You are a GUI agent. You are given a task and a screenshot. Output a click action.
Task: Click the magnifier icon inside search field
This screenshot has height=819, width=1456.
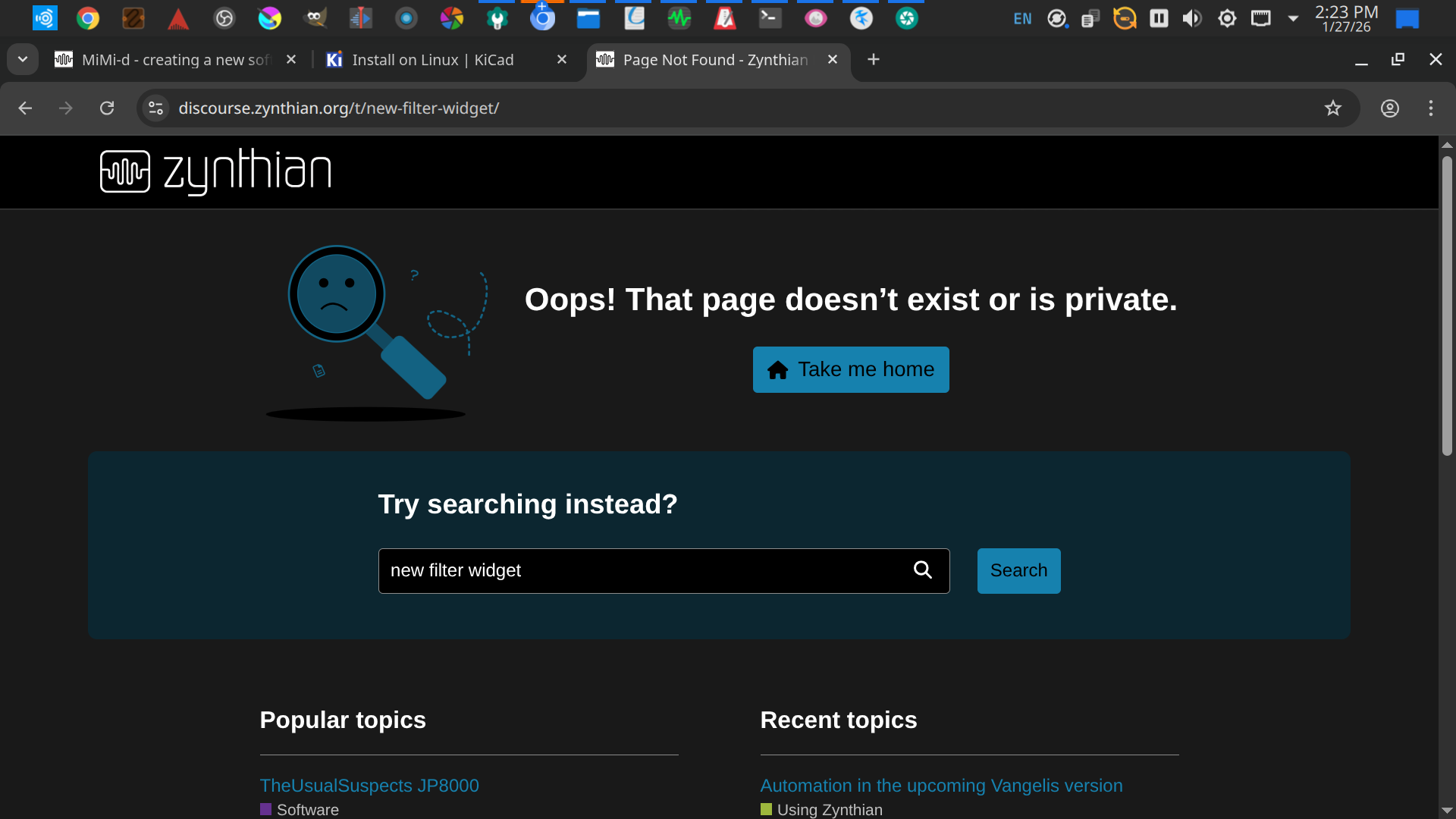pyautogui.click(x=922, y=570)
